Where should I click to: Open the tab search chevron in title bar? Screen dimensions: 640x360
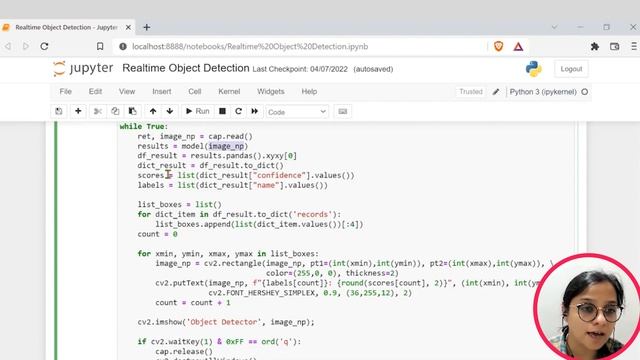click(554, 27)
